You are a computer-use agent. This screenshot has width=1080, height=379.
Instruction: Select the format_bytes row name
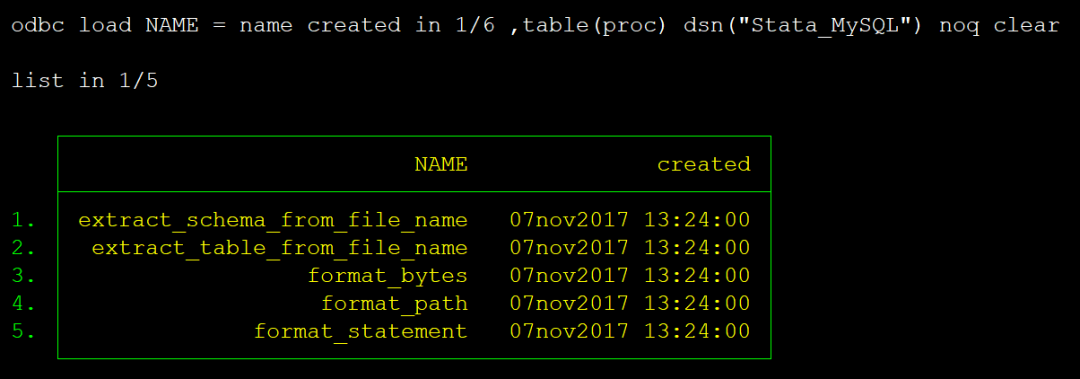tap(388, 276)
